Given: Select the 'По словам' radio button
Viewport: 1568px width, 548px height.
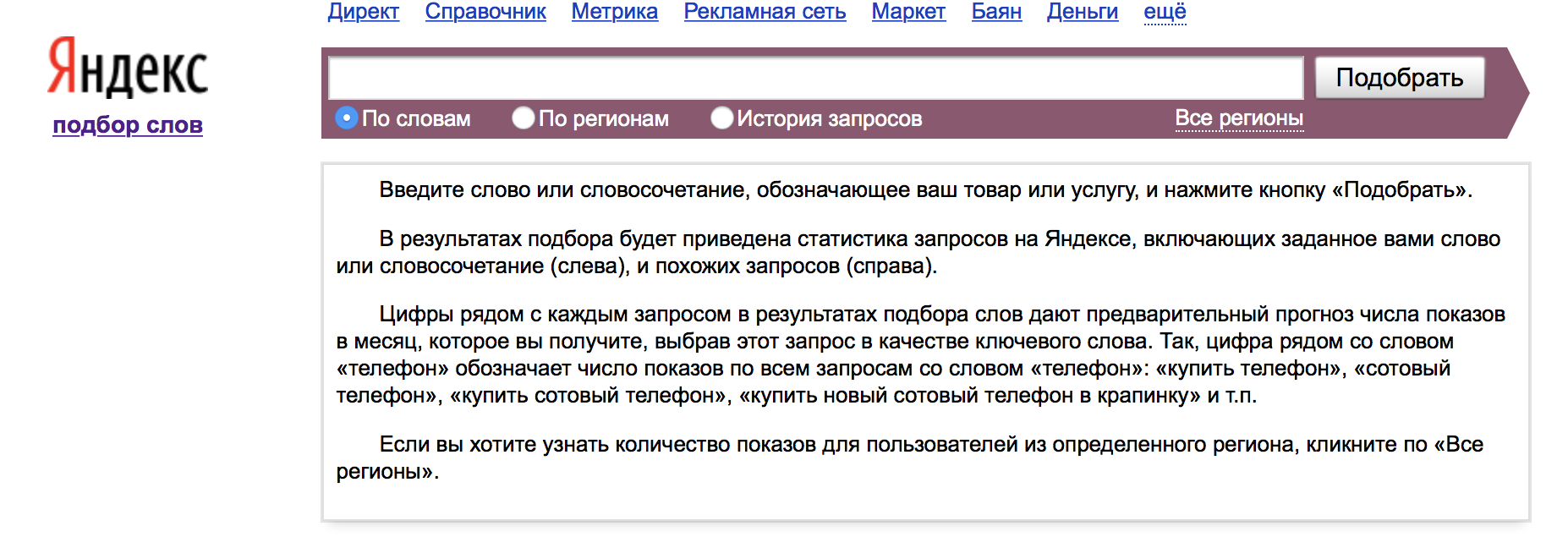Looking at the screenshot, I should [347, 118].
